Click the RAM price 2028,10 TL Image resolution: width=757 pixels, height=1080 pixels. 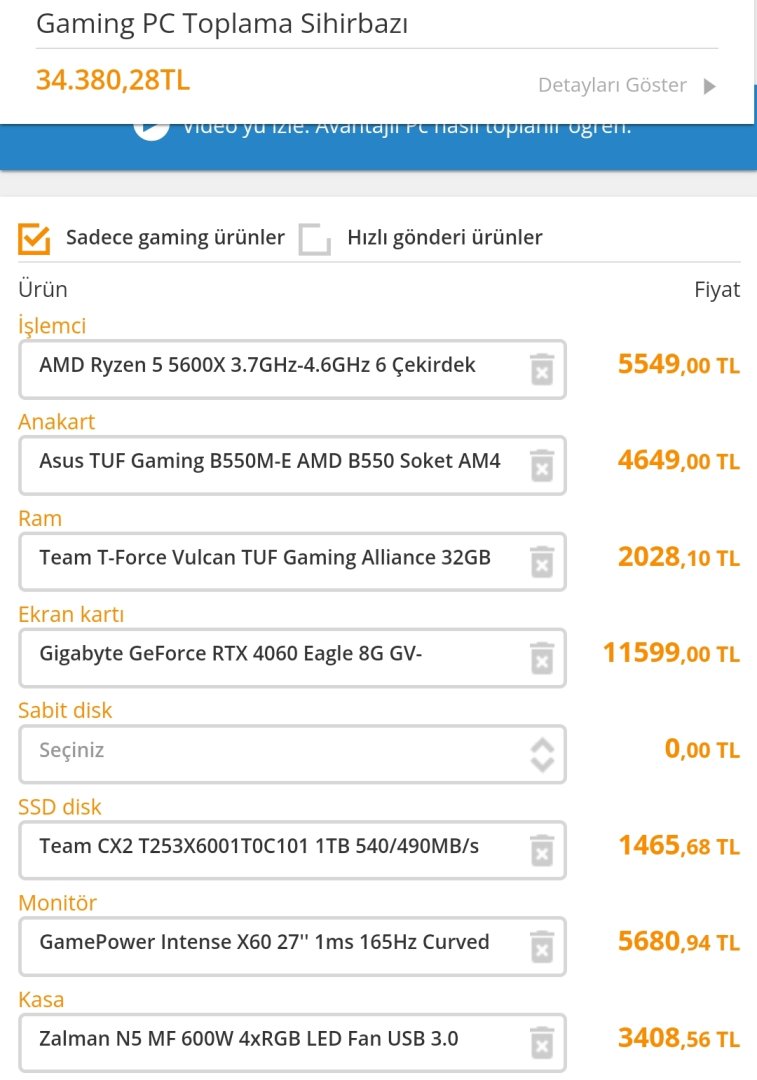pos(678,557)
